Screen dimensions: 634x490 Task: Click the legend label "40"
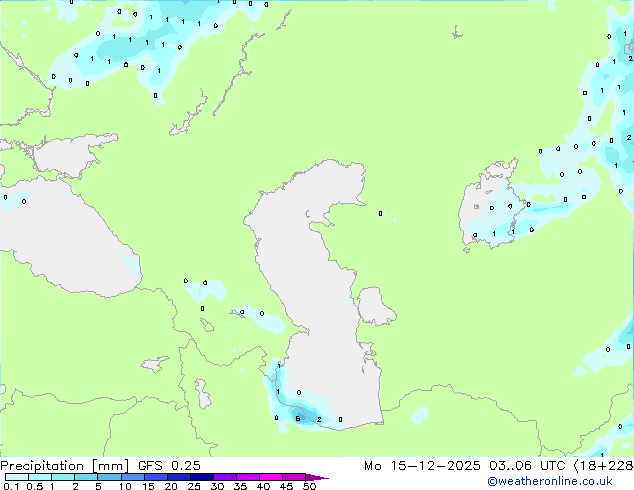263,486
